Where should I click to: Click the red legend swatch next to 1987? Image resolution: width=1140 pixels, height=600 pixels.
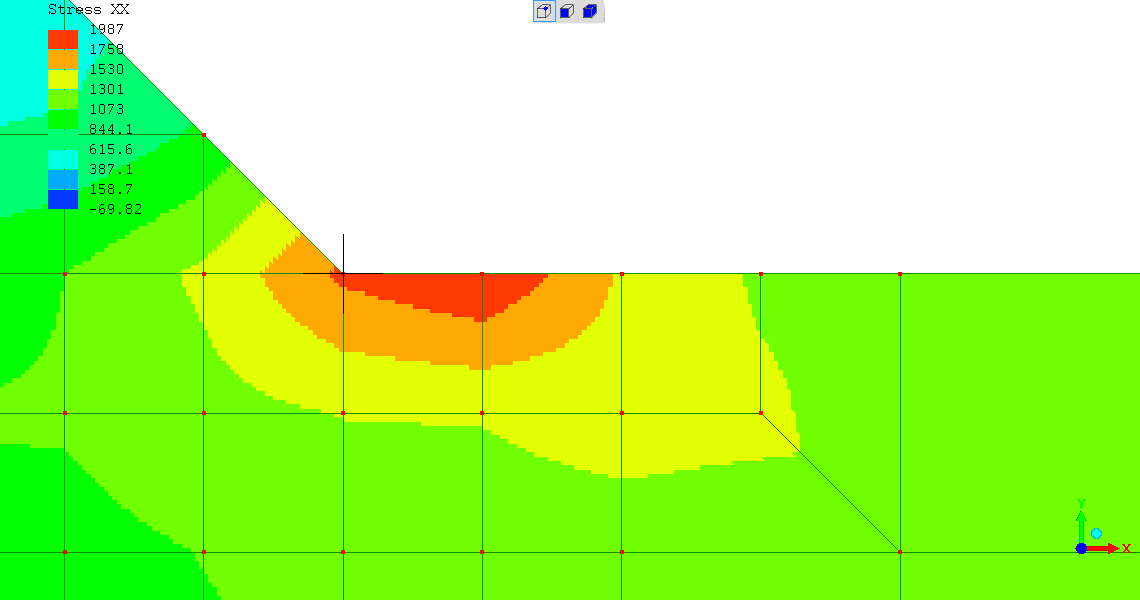62,40
